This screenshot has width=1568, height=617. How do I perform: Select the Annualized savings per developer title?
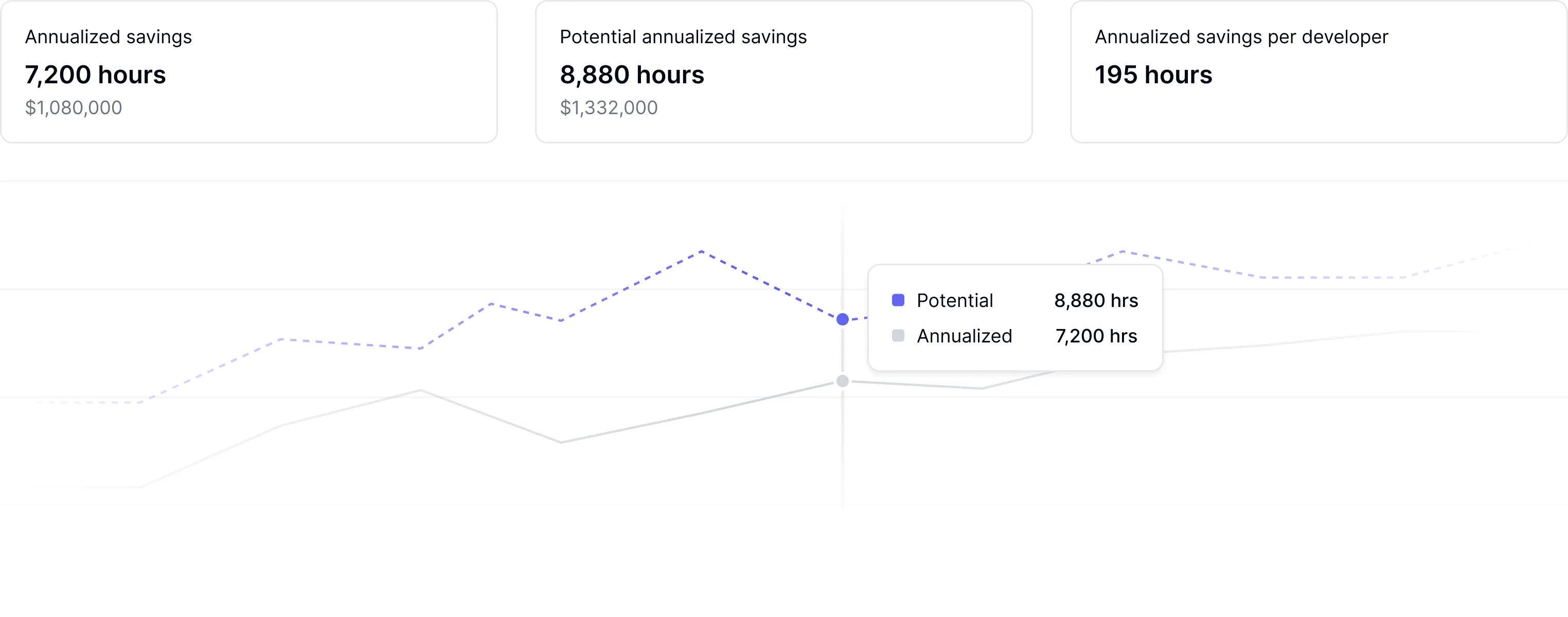pyautogui.click(x=1241, y=37)
